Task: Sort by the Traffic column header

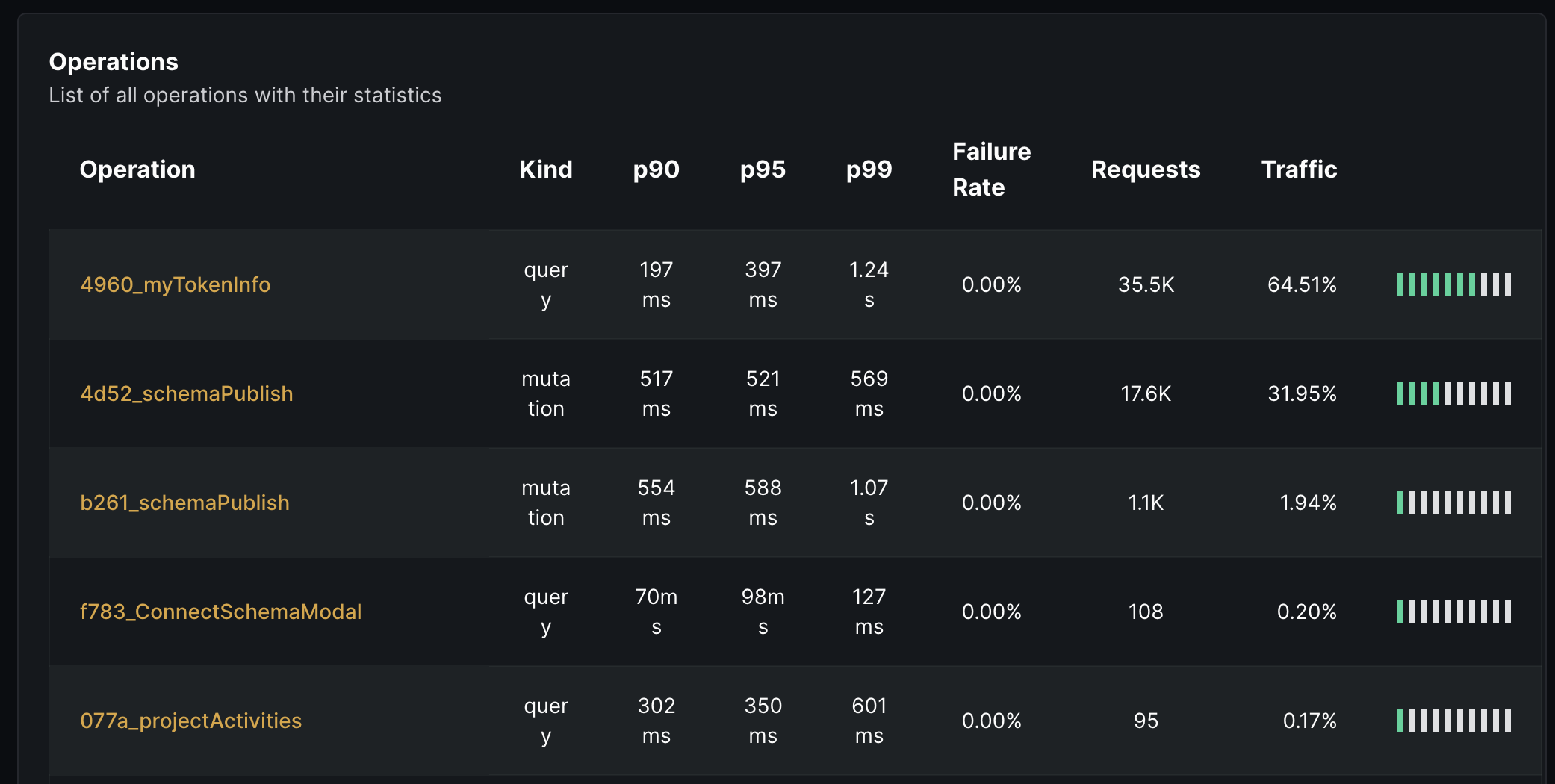Action: tap(1299, 169)
